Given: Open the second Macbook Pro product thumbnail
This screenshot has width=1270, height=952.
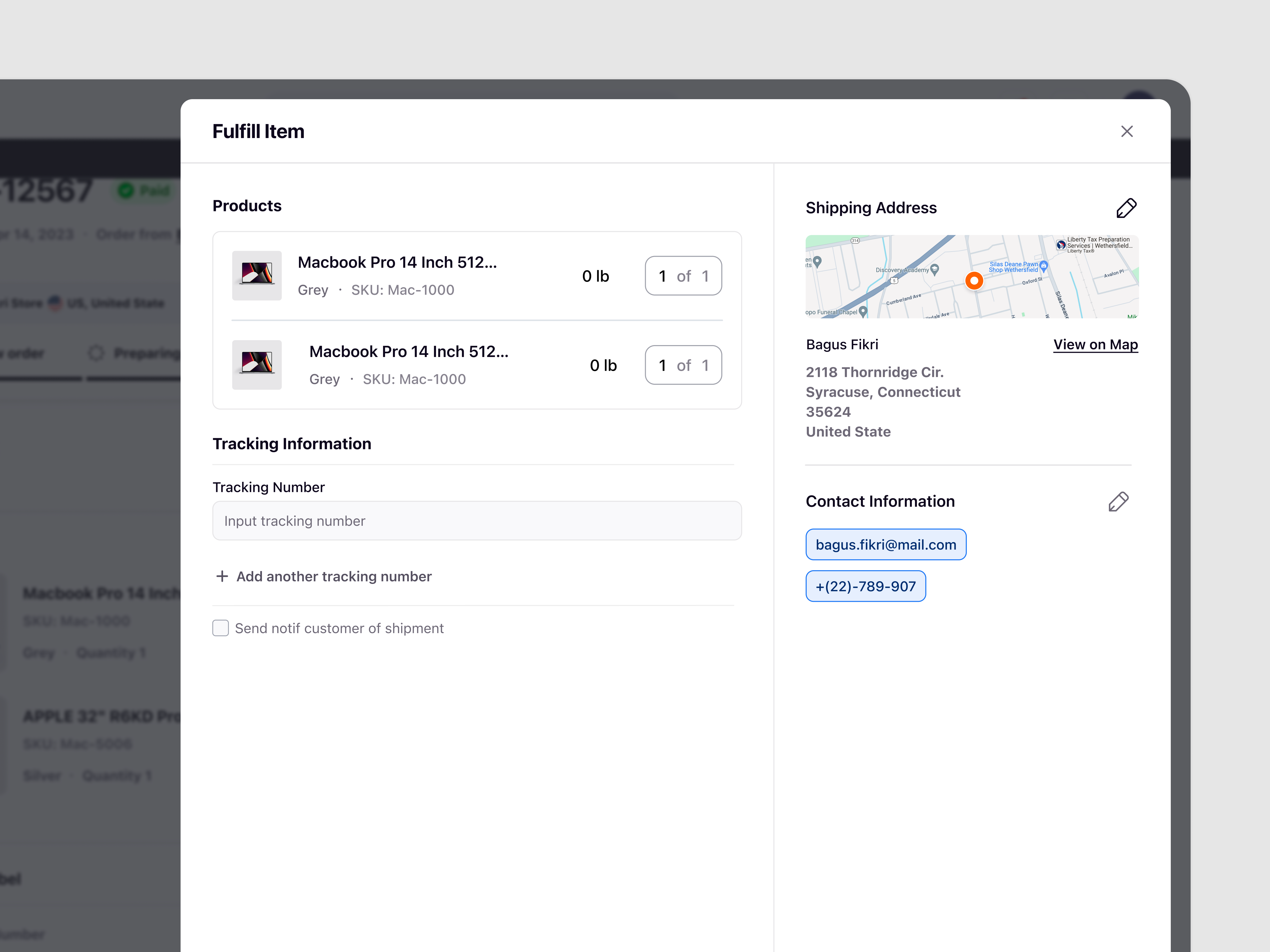Looking at the screenshot, I should click(257, 365).
